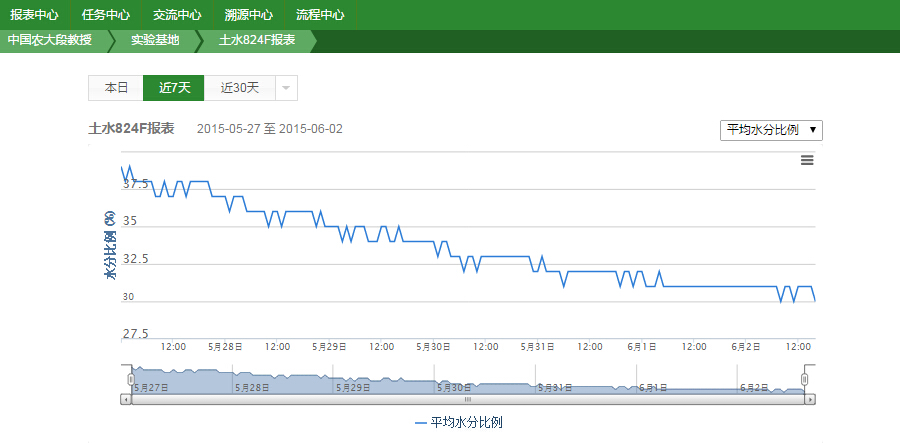Click the 实验基地 breadcrumb link

[156, 41]
